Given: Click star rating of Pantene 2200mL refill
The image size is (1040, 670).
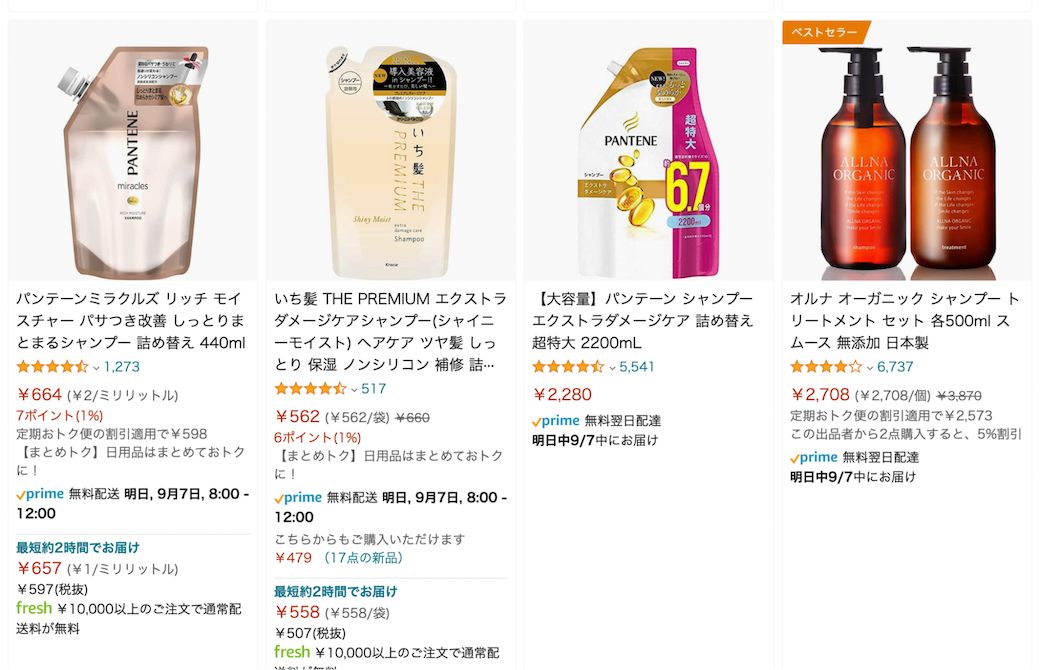Looking at the screenshot, I should click(568, 367).
